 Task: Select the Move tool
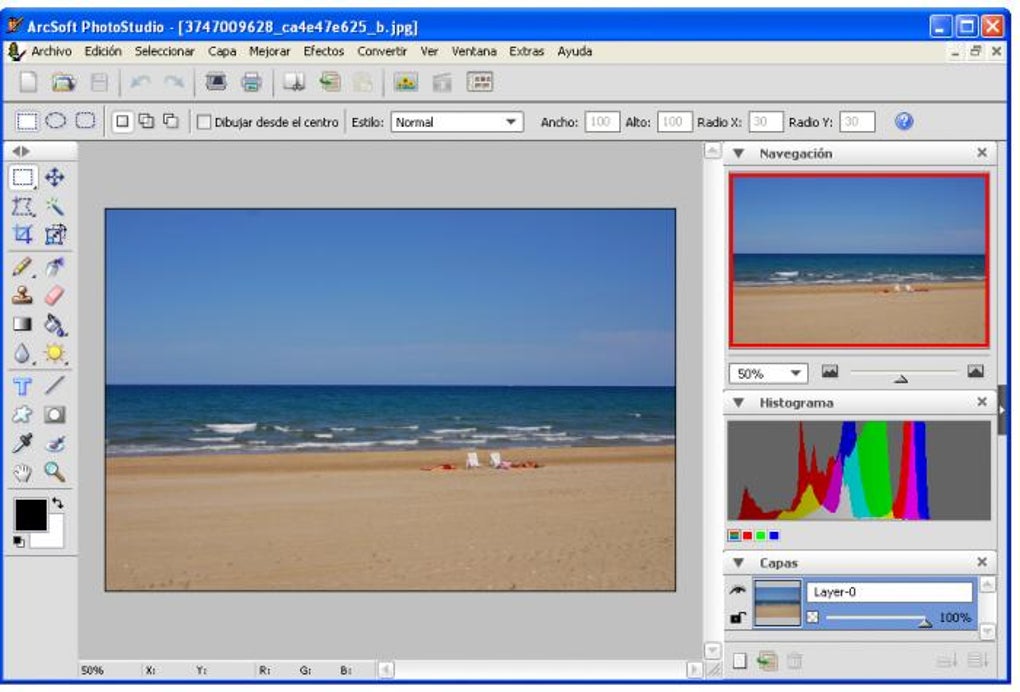point(55,177)
